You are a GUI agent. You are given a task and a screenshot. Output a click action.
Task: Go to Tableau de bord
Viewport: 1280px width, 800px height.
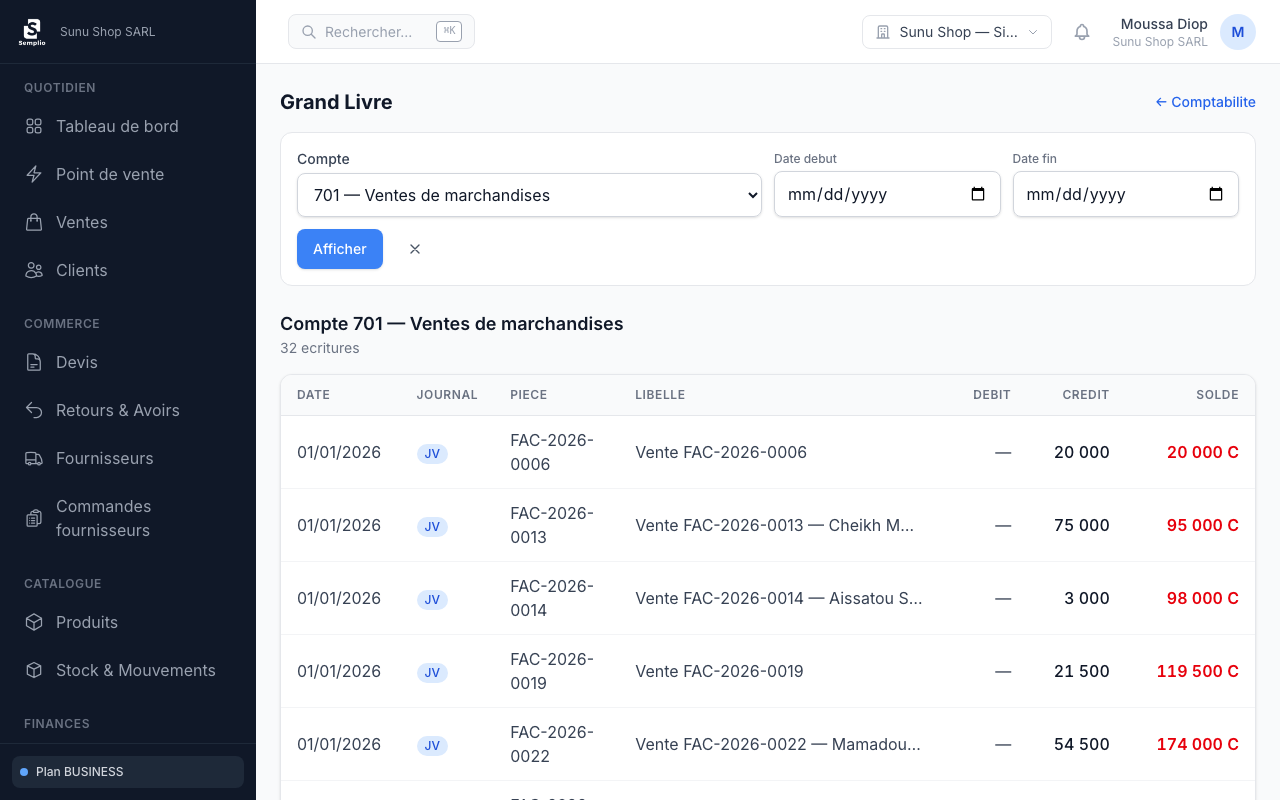(117, 126)
